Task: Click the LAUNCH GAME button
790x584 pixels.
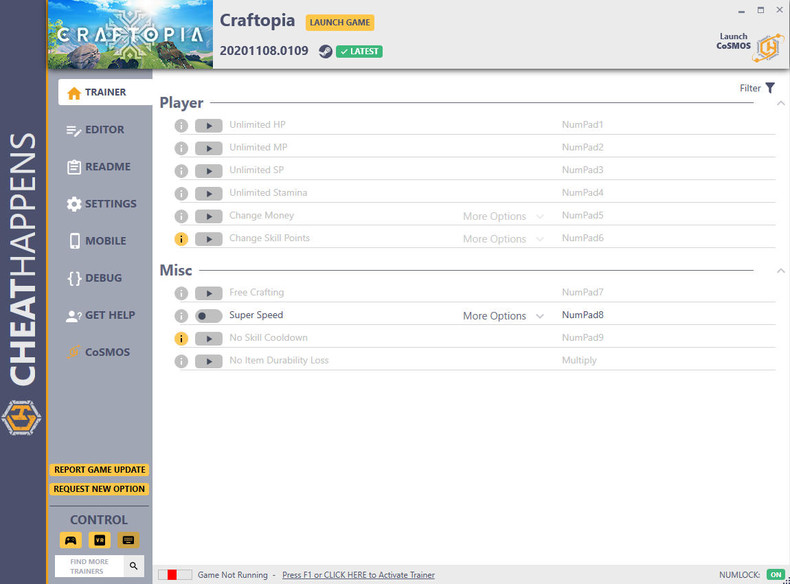Action: coord(340,22)
